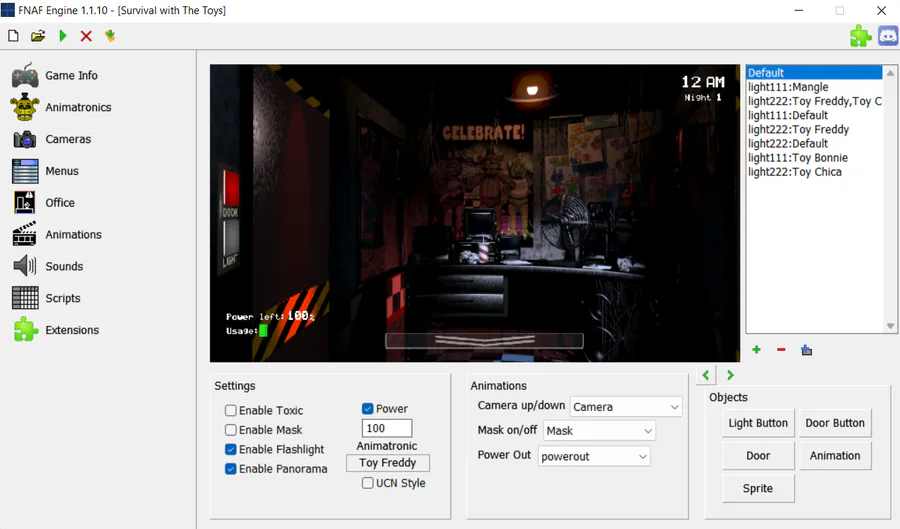The height and width of the screenshot is (529, 900).
Task: Click the camera flip bar in office preview
Action: (x=484, y=341)
